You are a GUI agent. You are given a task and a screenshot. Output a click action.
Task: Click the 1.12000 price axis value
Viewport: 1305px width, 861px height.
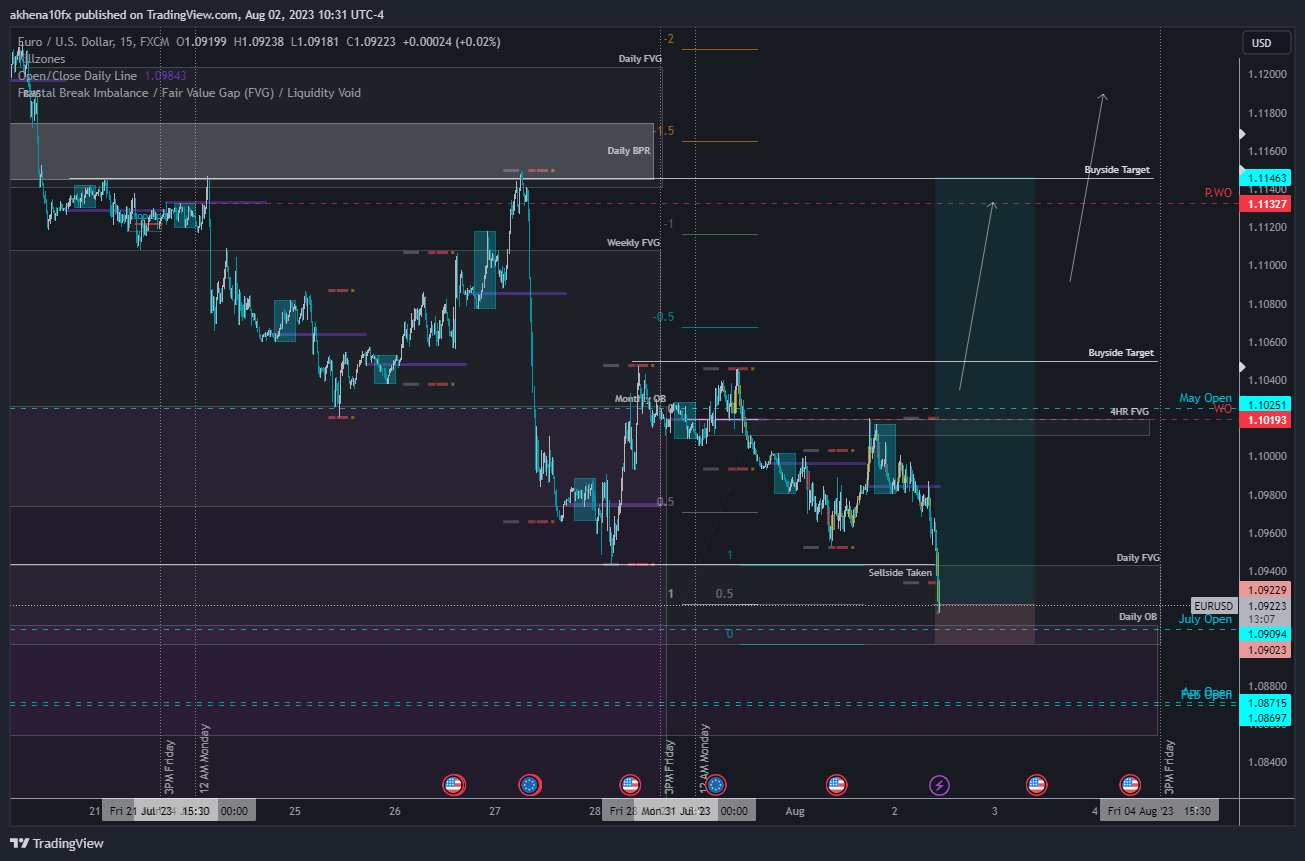[x=1267, y=75]
